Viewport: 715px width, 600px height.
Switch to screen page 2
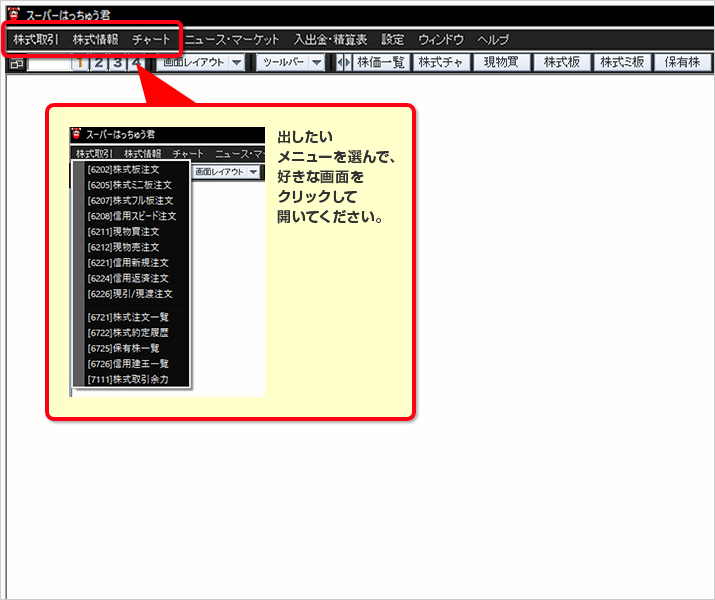(x=99, y=63)
